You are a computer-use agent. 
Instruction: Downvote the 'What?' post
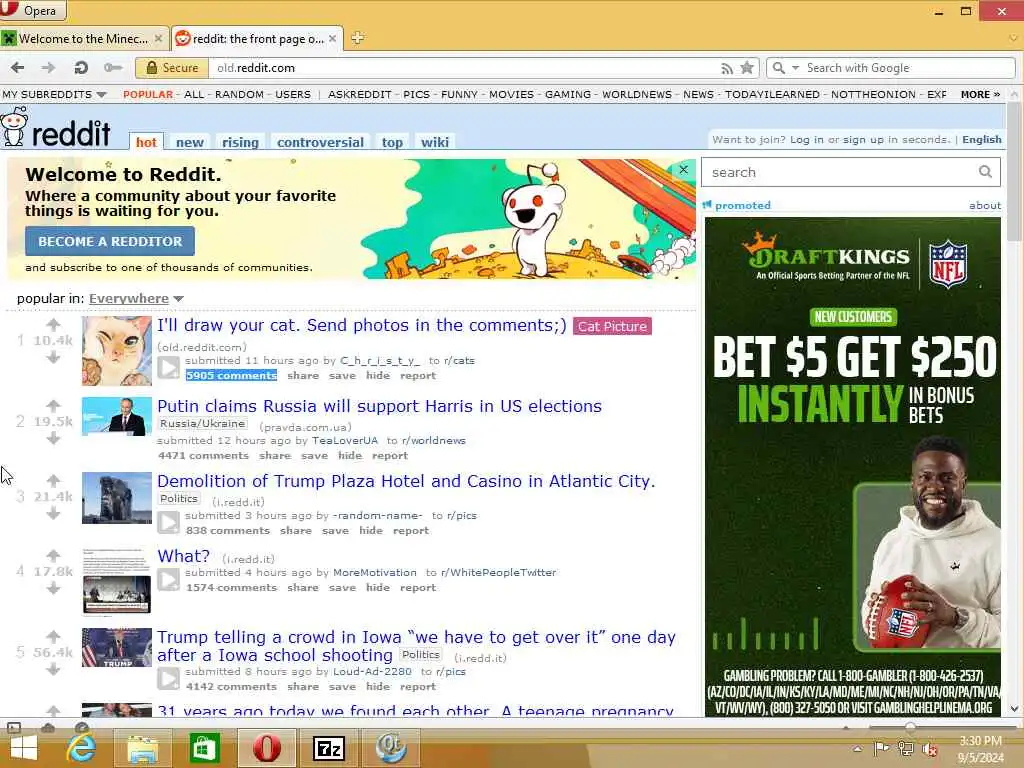(53, 588)
